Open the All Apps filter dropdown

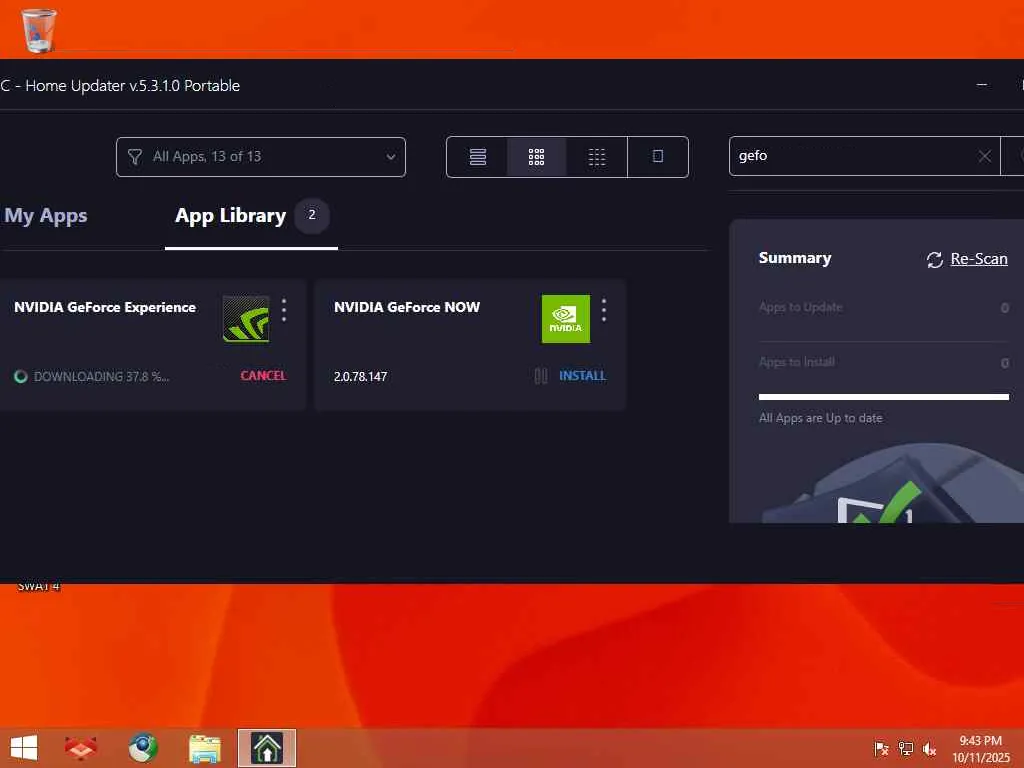pos(261,157)
